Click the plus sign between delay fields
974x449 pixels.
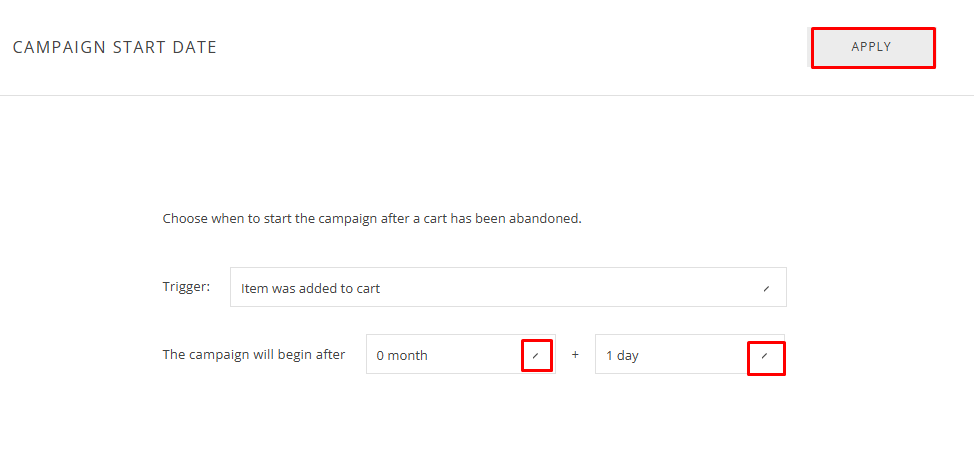point(575,354)
